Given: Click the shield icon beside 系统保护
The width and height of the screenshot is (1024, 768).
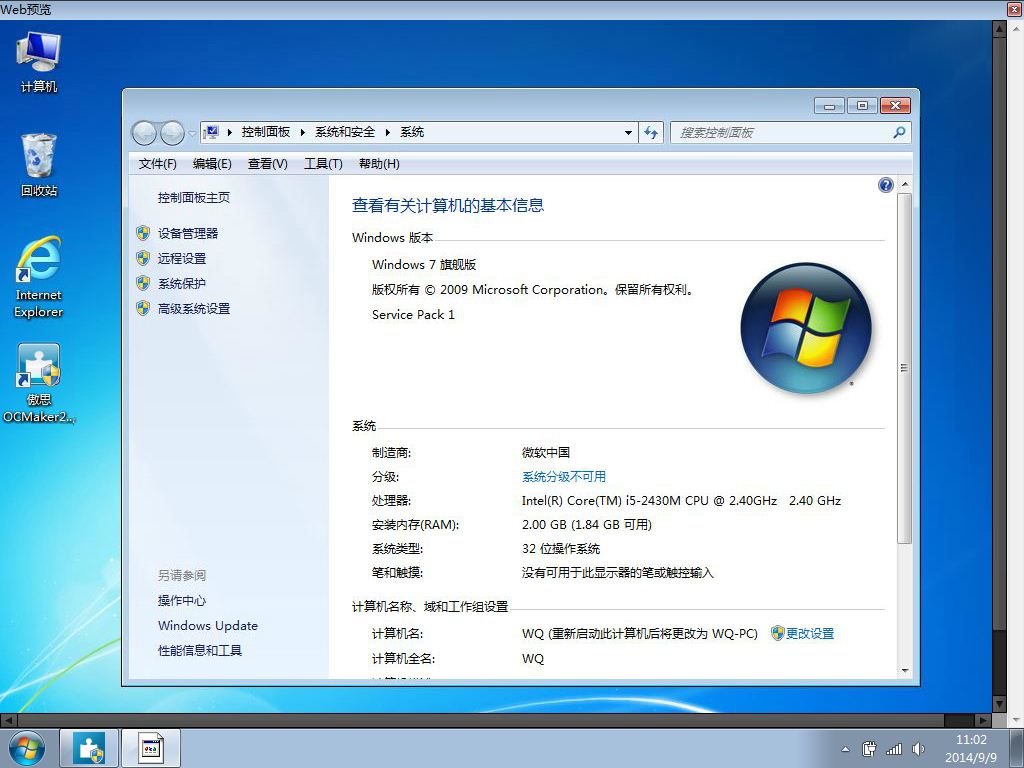Looking at the screenshot, I should click(143, 283).
